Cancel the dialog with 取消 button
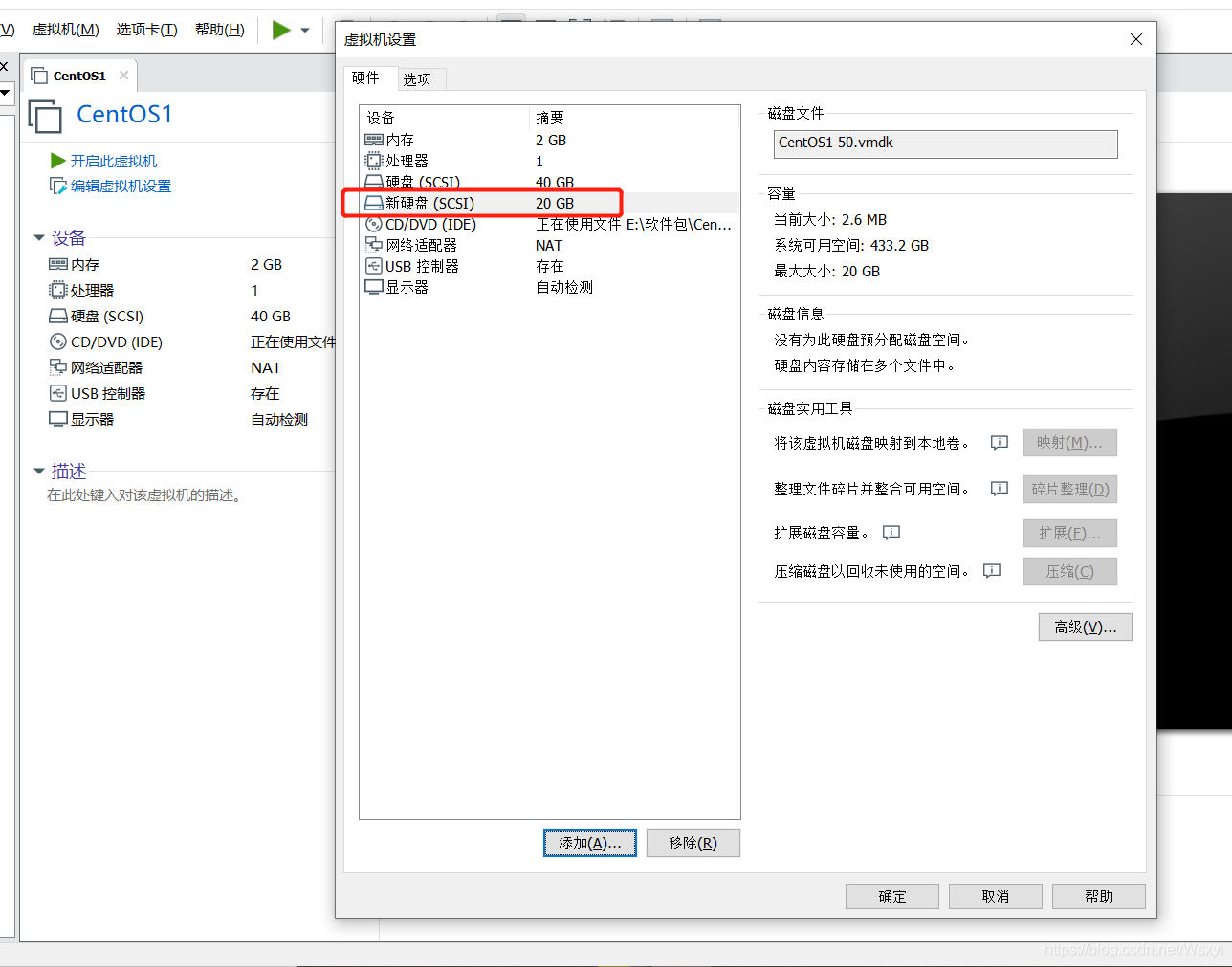Screen dimensions: 1232x967 (996, 896)
